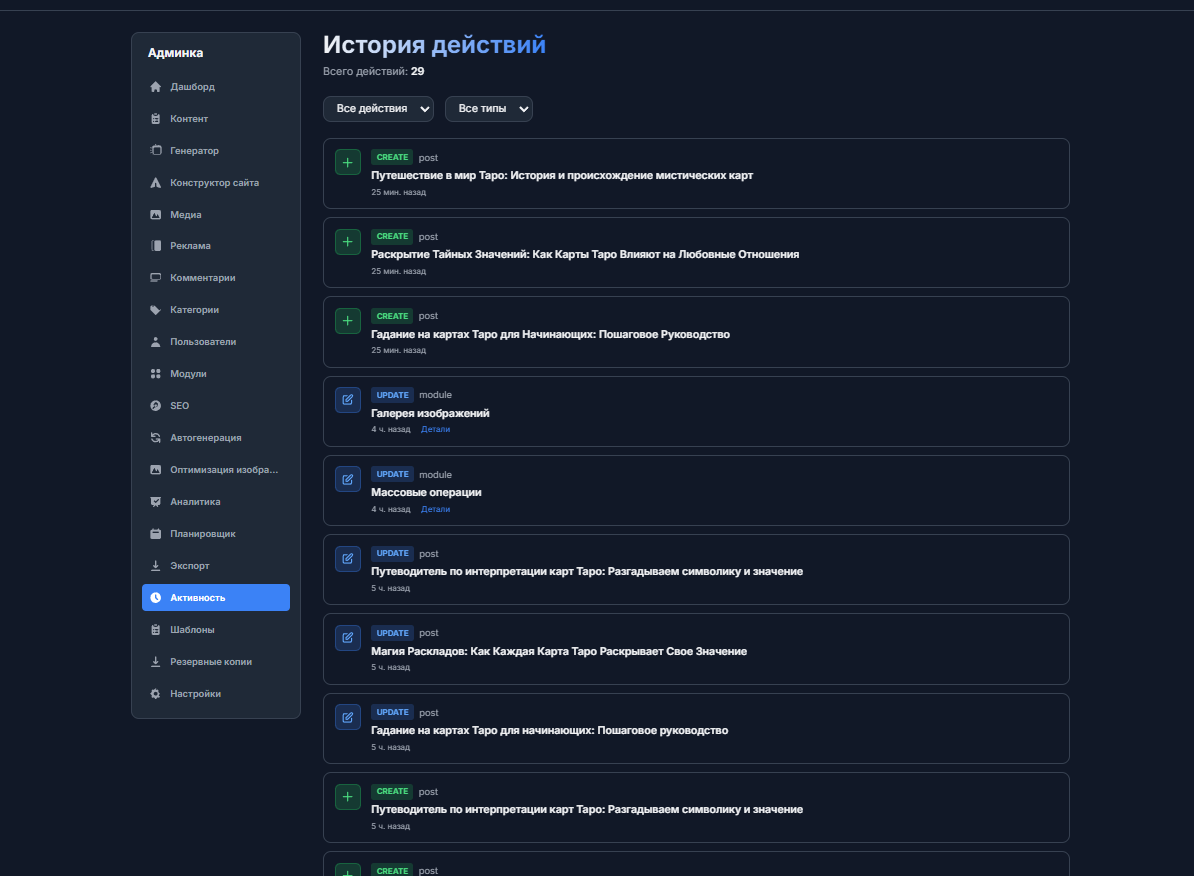Screen dimensions: 1194x876
Task: Click Детали link under Массовые операции
Action: [x=435, y=509]
